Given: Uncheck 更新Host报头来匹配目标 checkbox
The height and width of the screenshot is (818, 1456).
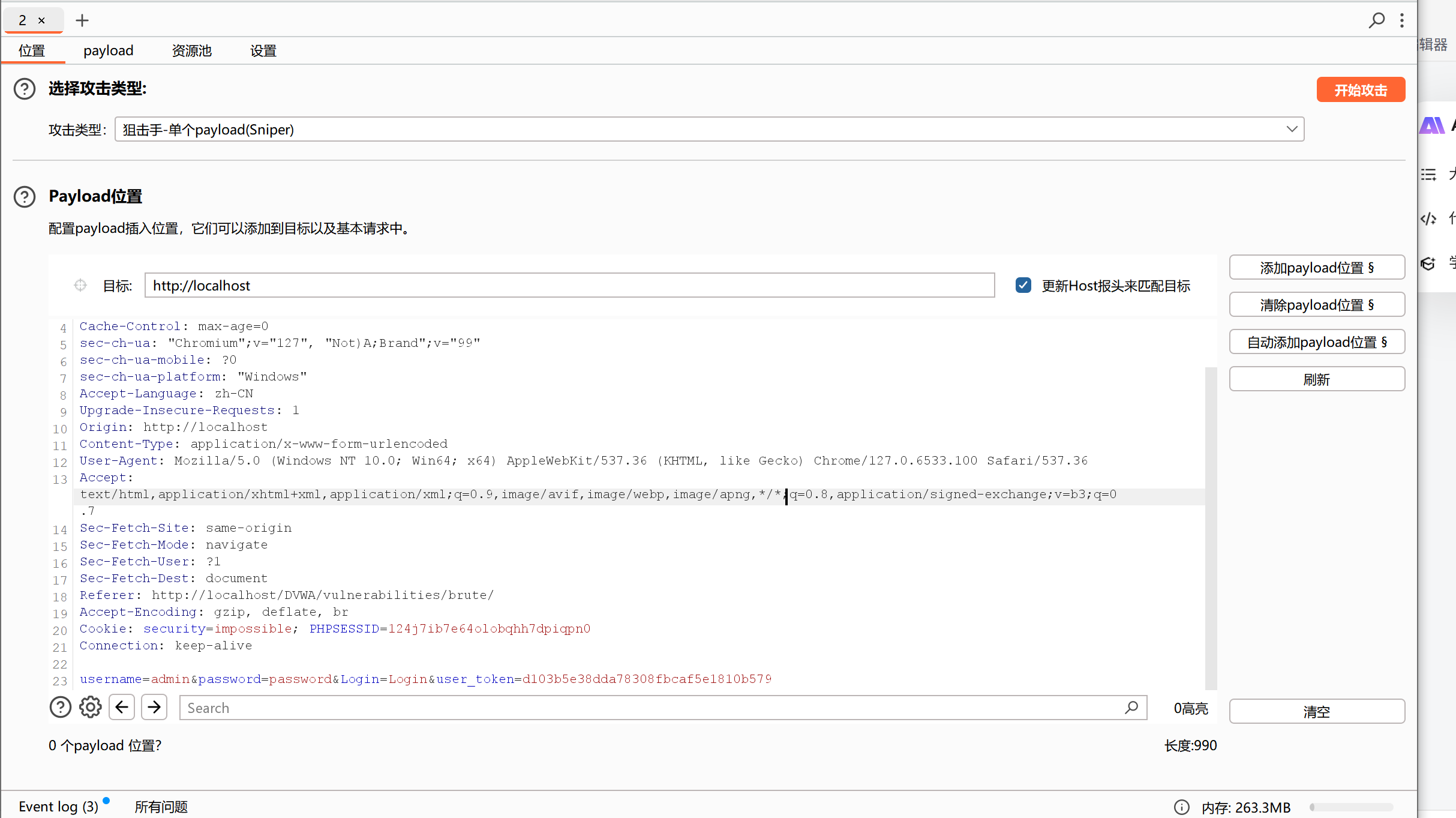Looking at the screenshot, I should [x=1023, y=285].
